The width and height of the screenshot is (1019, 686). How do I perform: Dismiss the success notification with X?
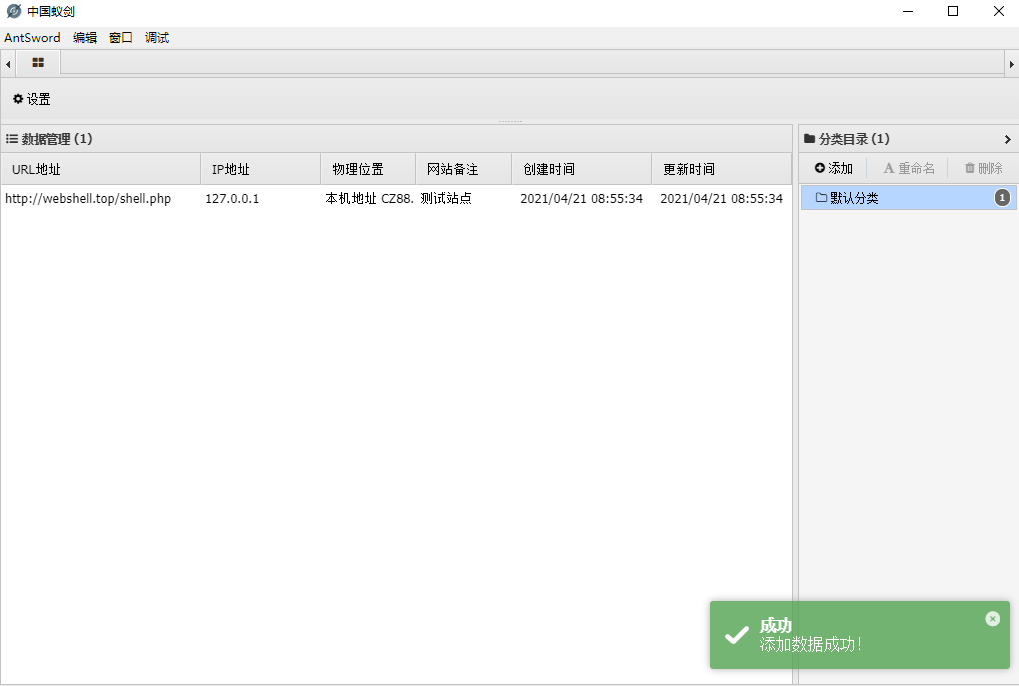click(992, 619)
